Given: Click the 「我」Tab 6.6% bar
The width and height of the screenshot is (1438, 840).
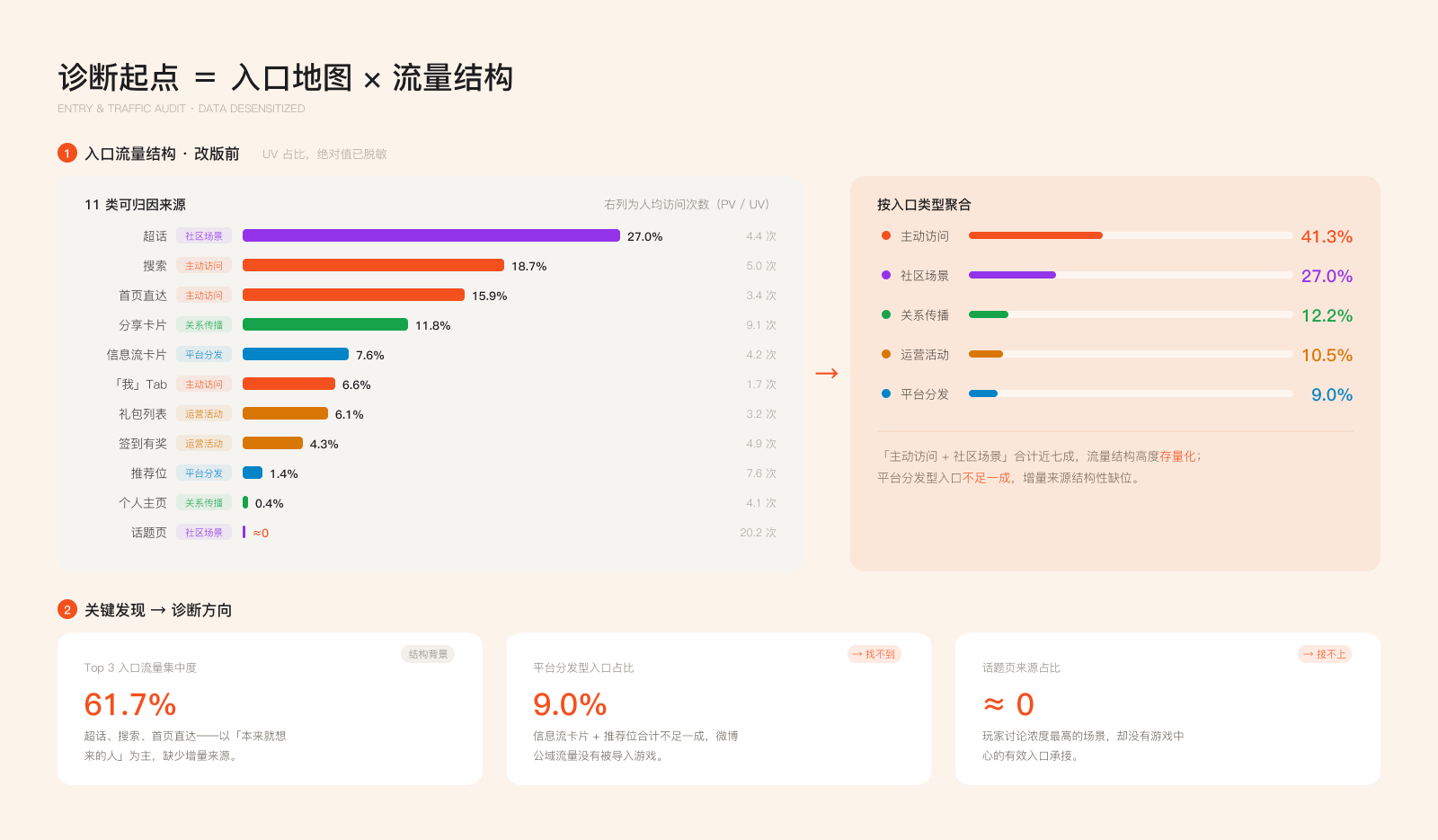Looking at the screenshot, I should click(288, 384).
